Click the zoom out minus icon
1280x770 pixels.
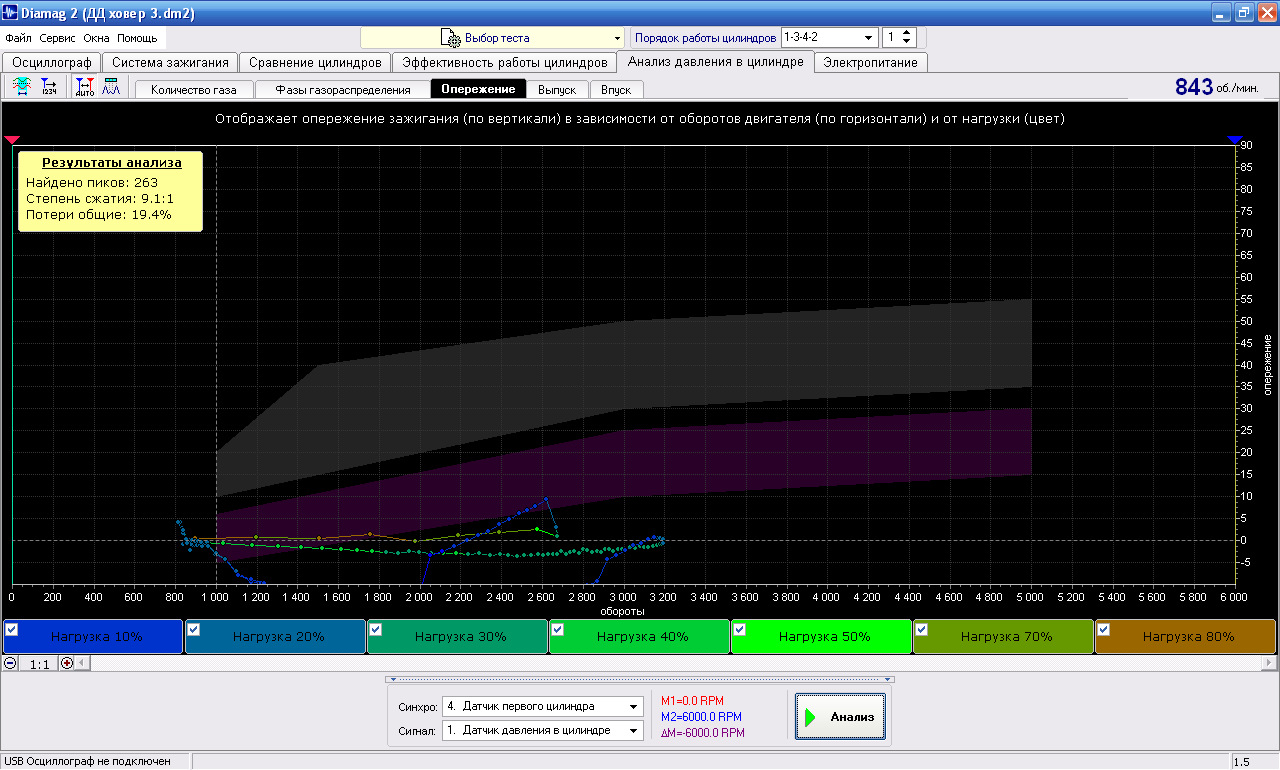(10, 662)
